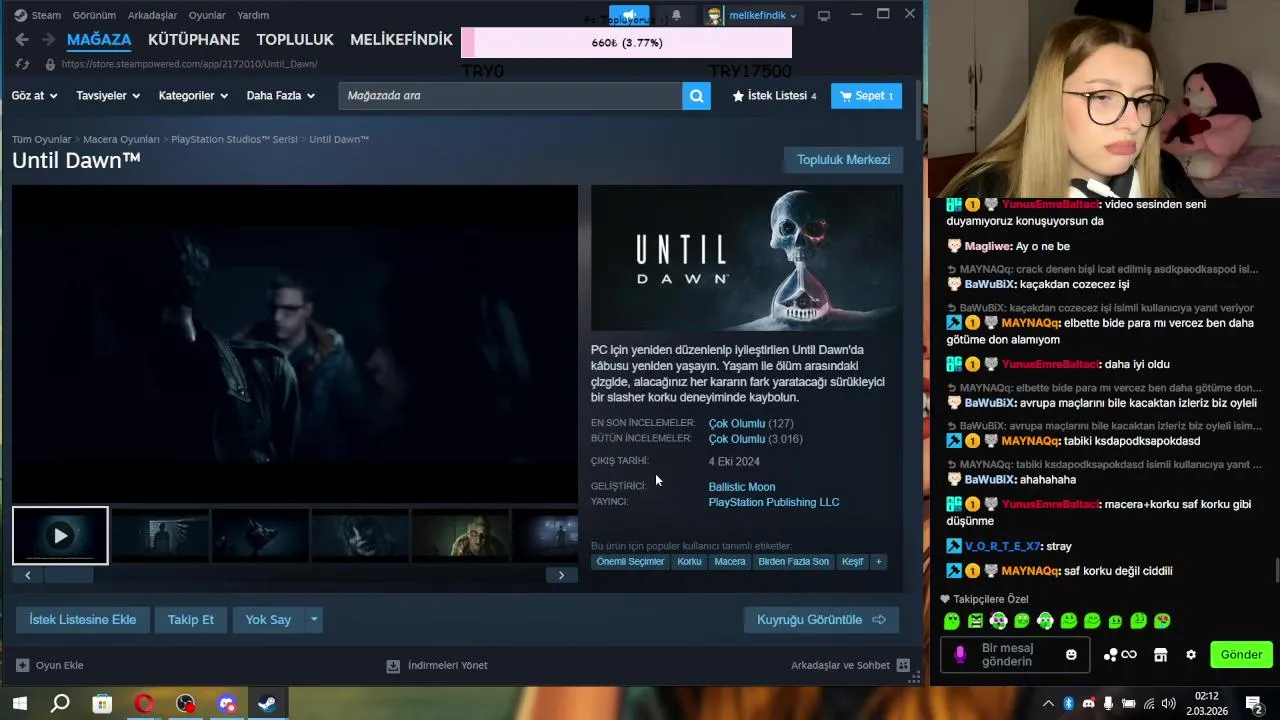Open PlayStation Publishing LLC link
The image size is (1280, 720).
coord(774,503)
